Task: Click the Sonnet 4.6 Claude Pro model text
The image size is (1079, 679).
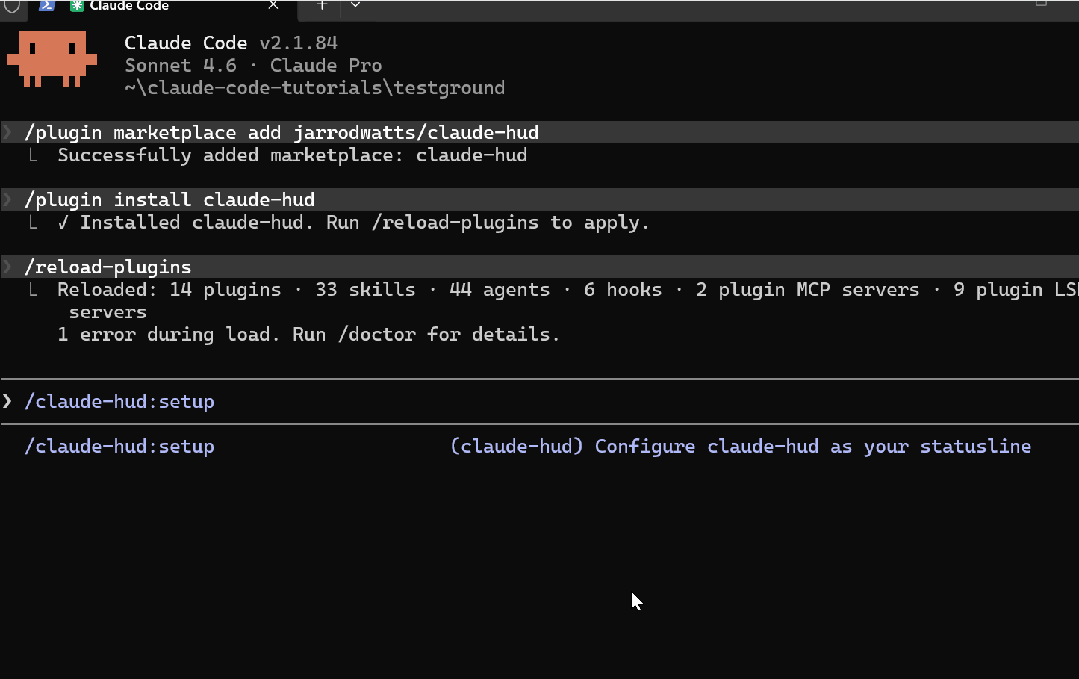Action: [253, 66]
